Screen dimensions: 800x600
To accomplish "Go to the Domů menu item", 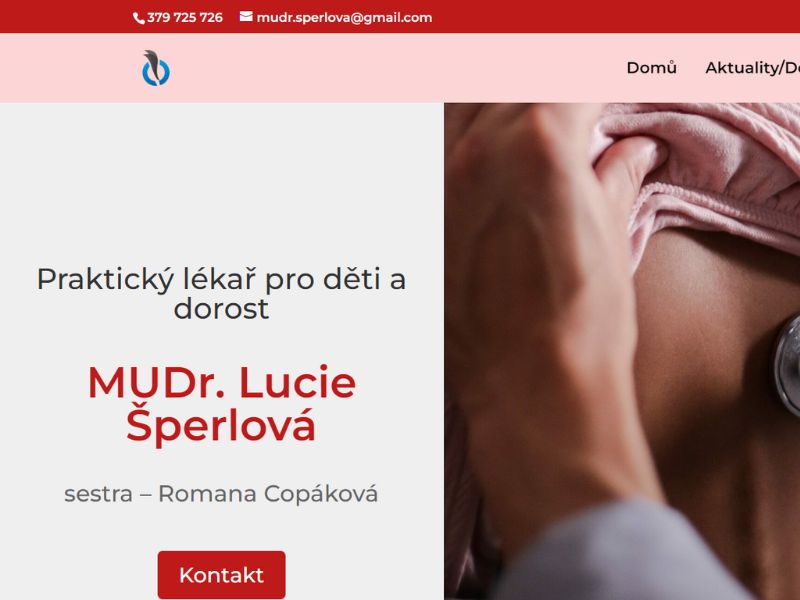I will (x=652, y=68).
